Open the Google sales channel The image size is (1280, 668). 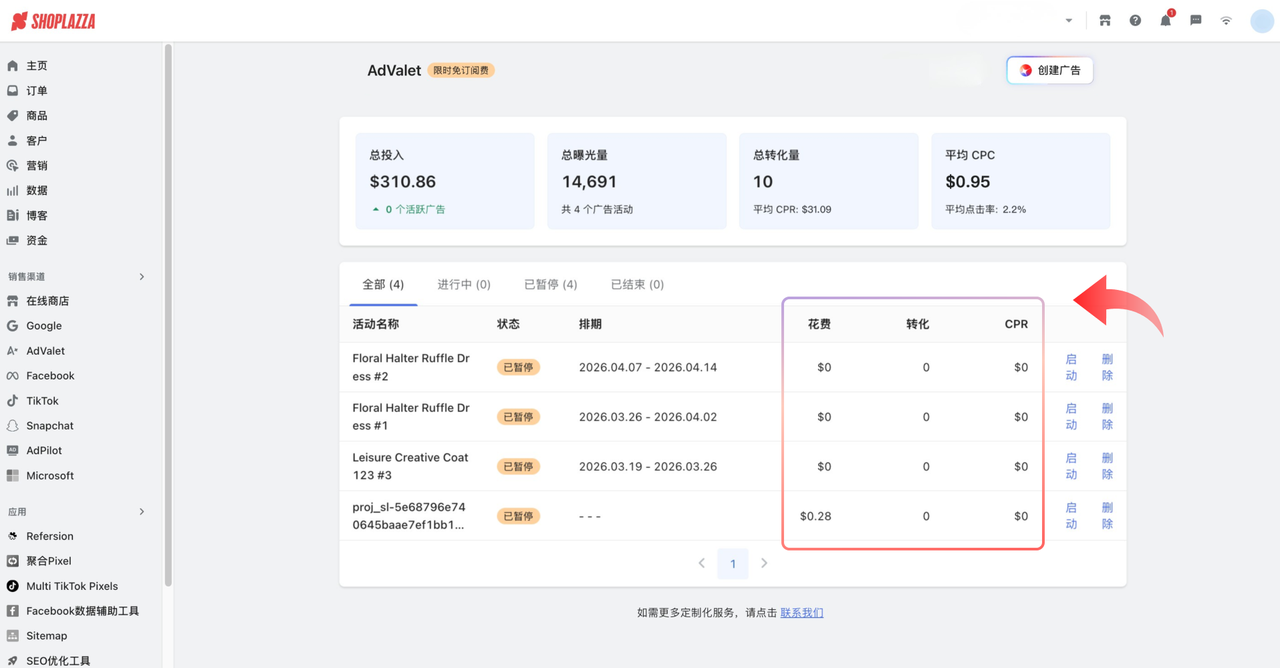(45, 325)
